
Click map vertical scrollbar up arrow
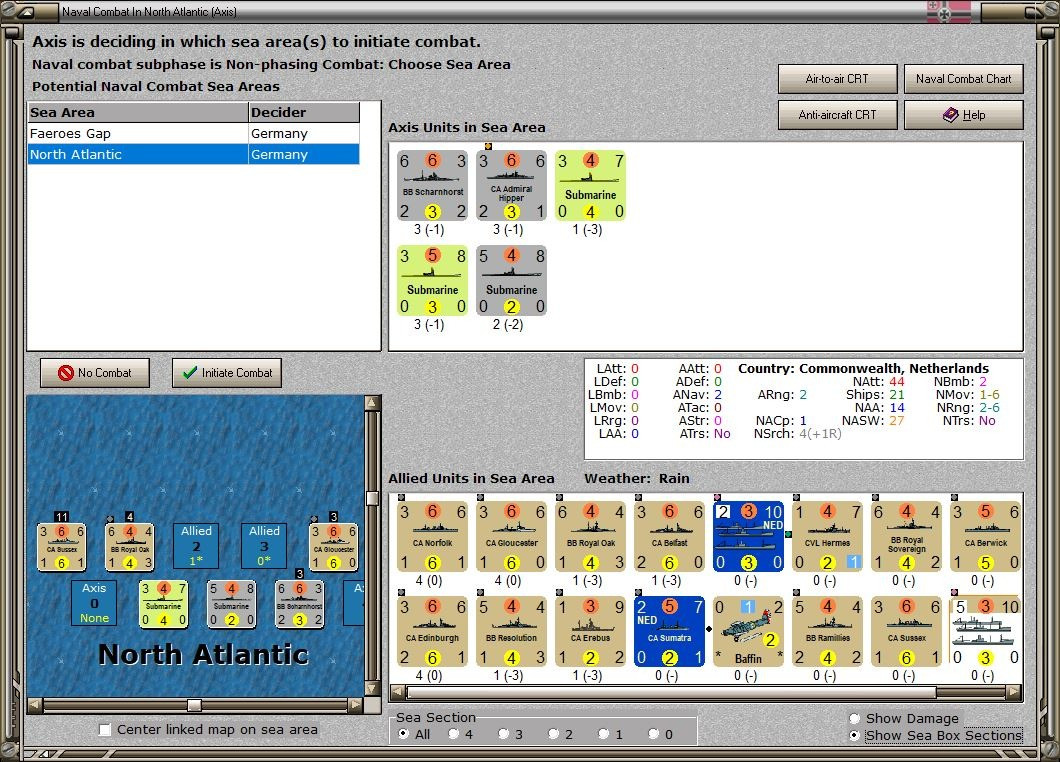pyautogui.click(x=372, y=403)
